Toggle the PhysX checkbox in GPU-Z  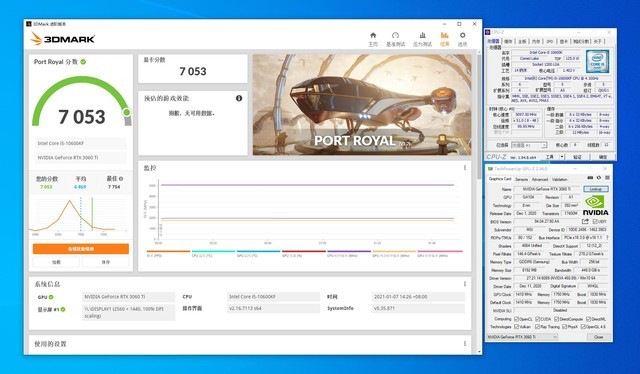point(564,327)
